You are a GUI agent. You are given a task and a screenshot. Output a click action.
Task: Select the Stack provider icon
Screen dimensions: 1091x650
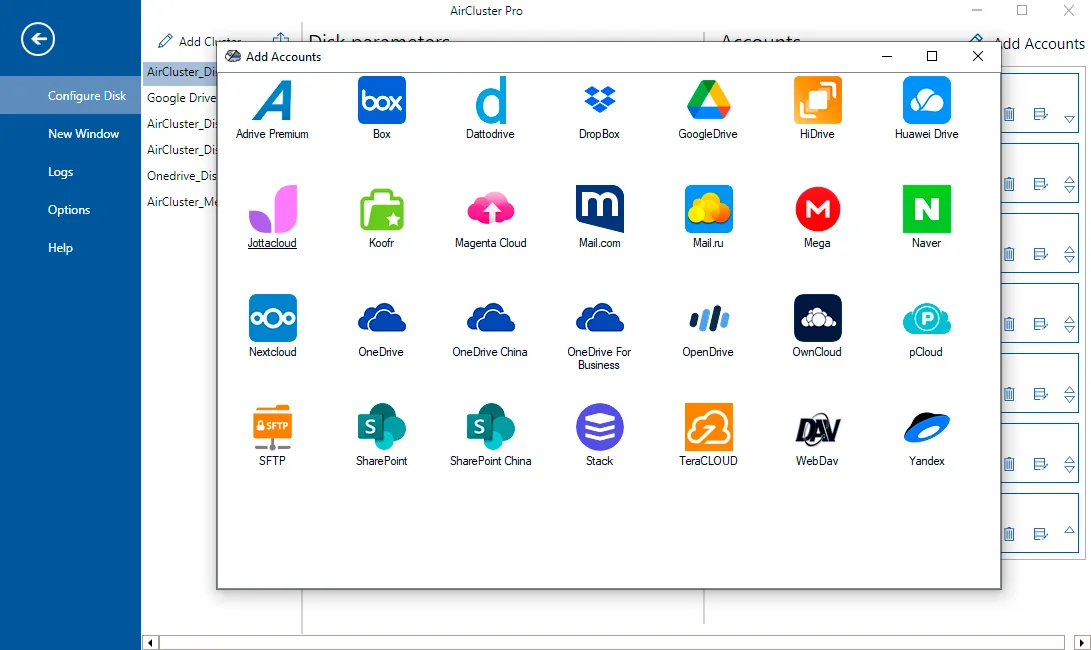click(599, 427)
